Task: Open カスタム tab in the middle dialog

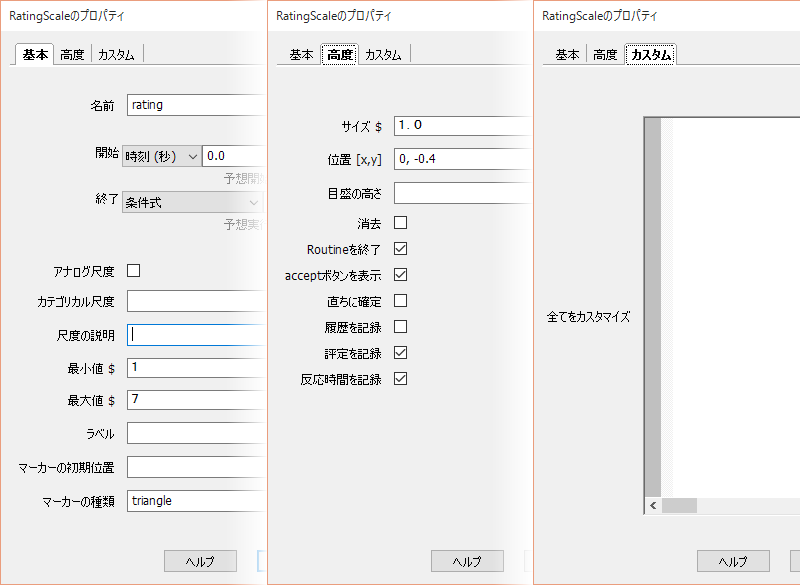Action: (x=383, y=55)
